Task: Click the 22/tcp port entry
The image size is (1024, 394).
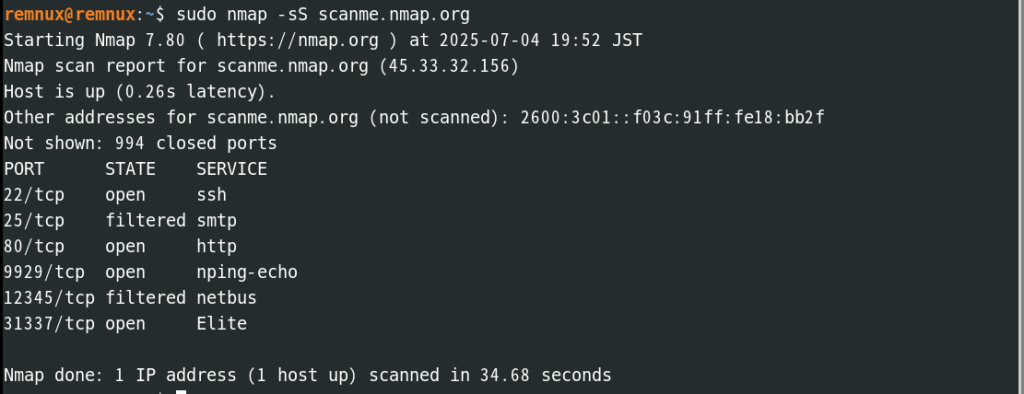Action: (34, 195)
